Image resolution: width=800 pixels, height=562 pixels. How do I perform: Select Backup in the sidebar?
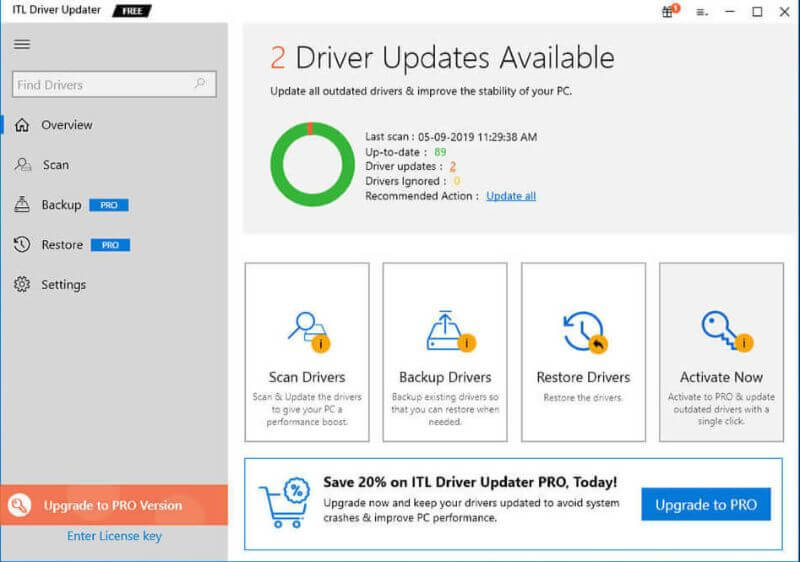61,205
